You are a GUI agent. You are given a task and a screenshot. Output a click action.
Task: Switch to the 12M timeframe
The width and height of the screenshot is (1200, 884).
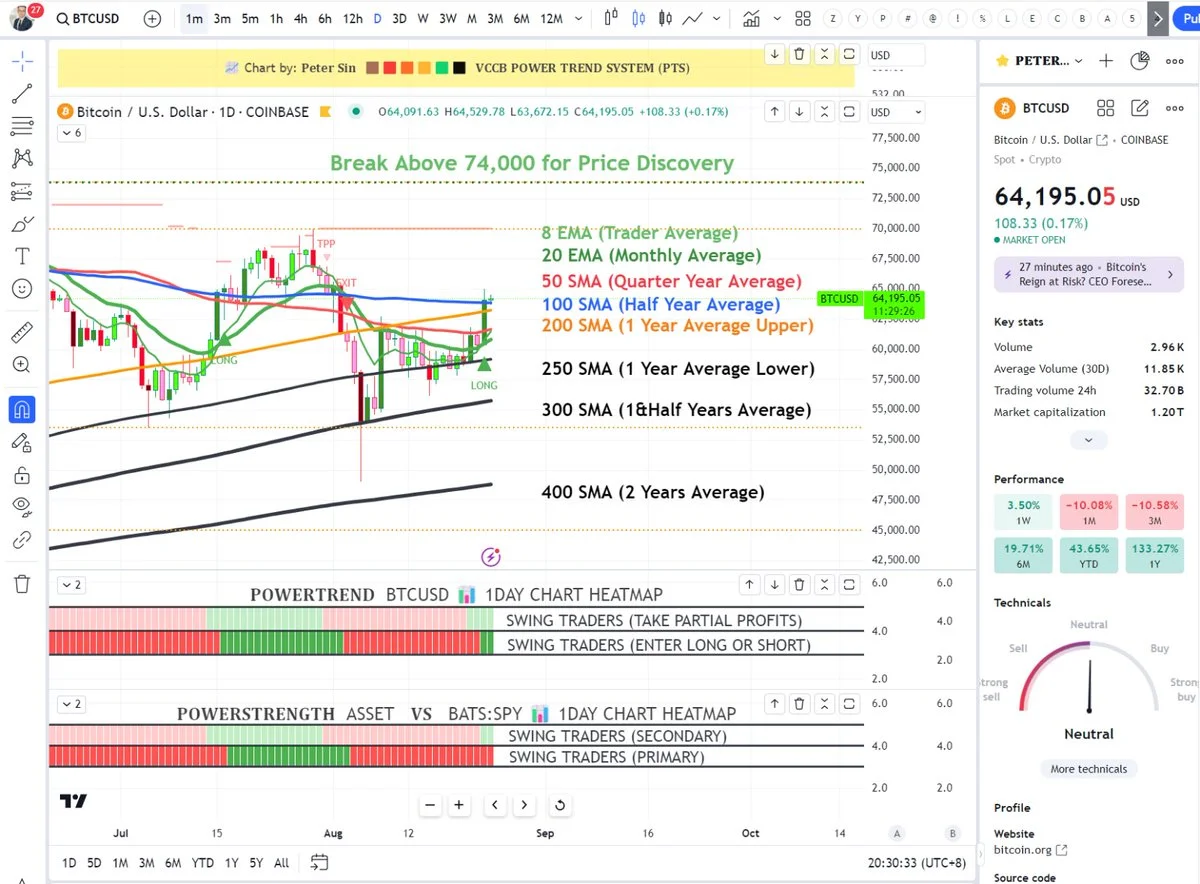tap(551, 18)
